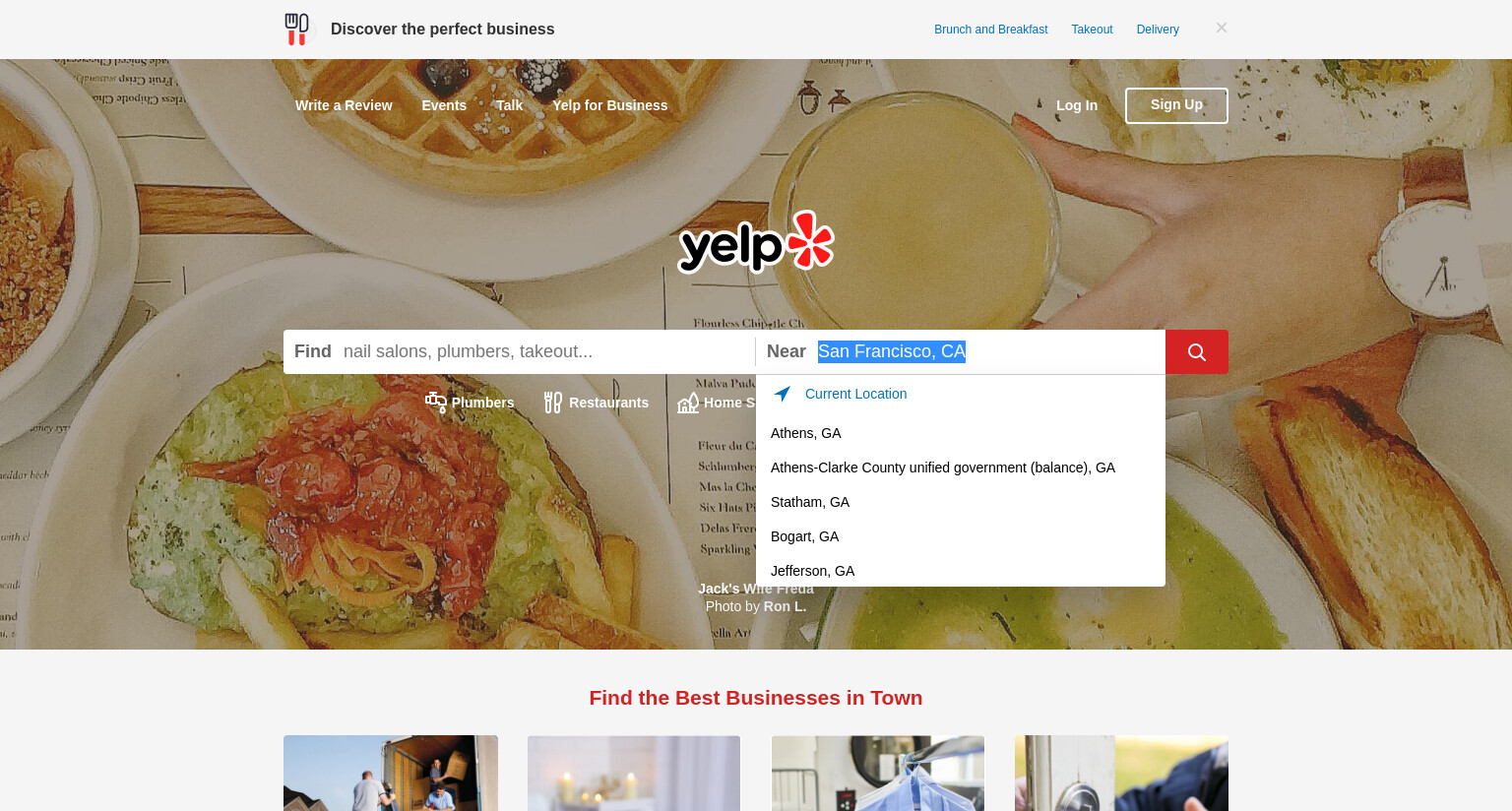
Task: Open Write a Review page
Action: point(344,105)
